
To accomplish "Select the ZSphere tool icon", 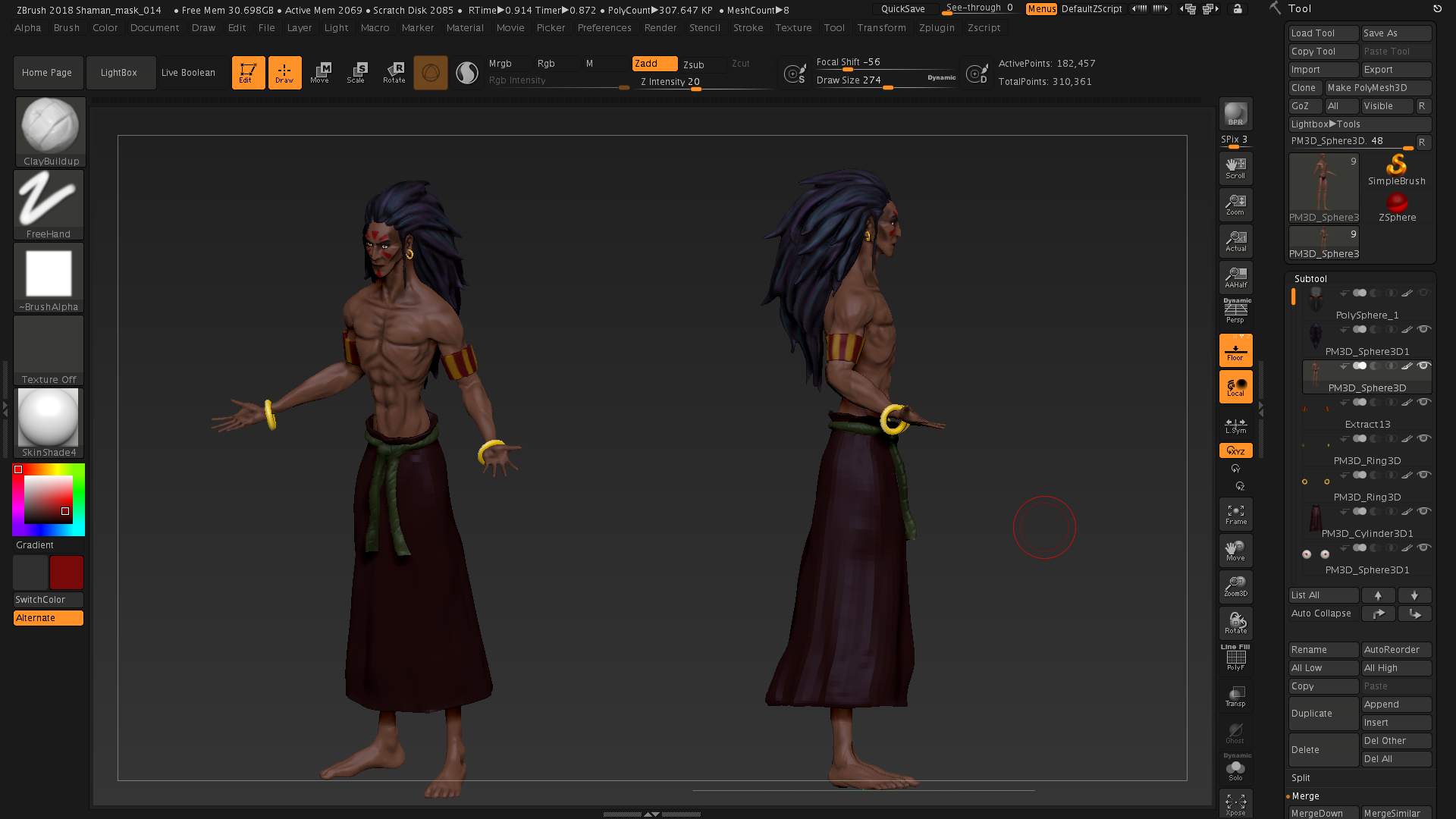I will point(1397,206).
